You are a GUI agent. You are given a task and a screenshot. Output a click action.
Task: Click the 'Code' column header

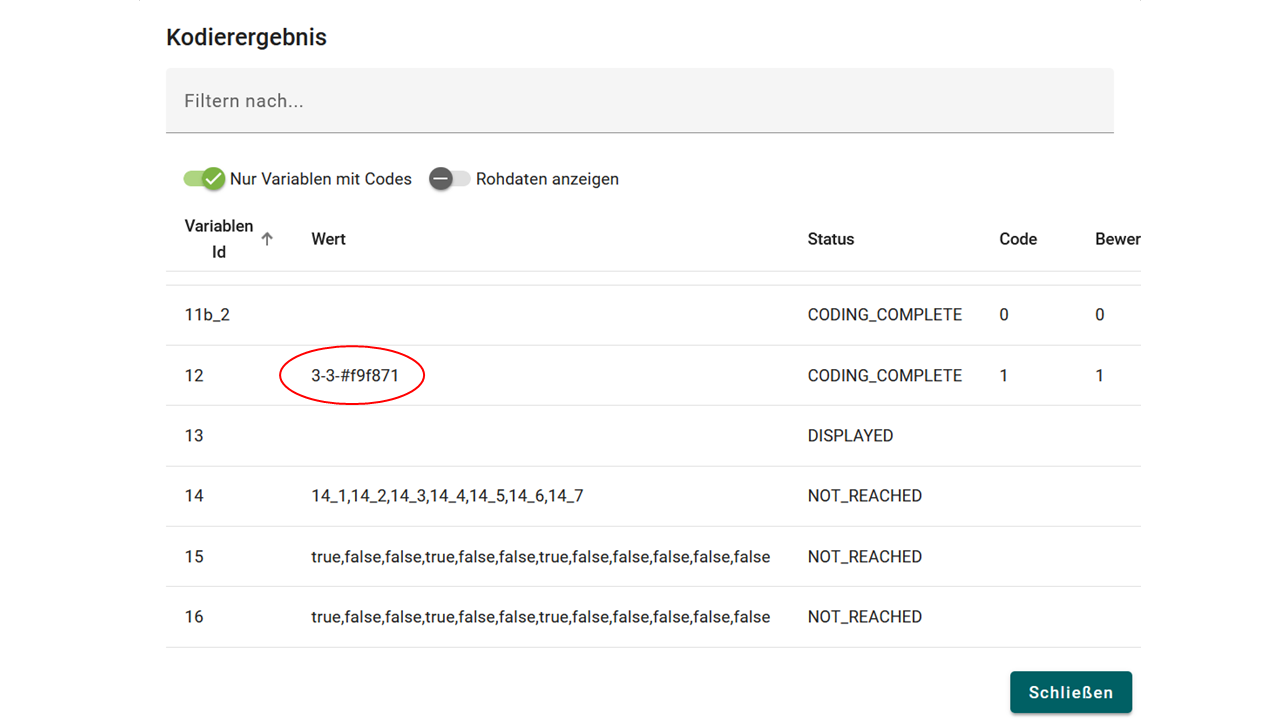tap(1018, 239)
